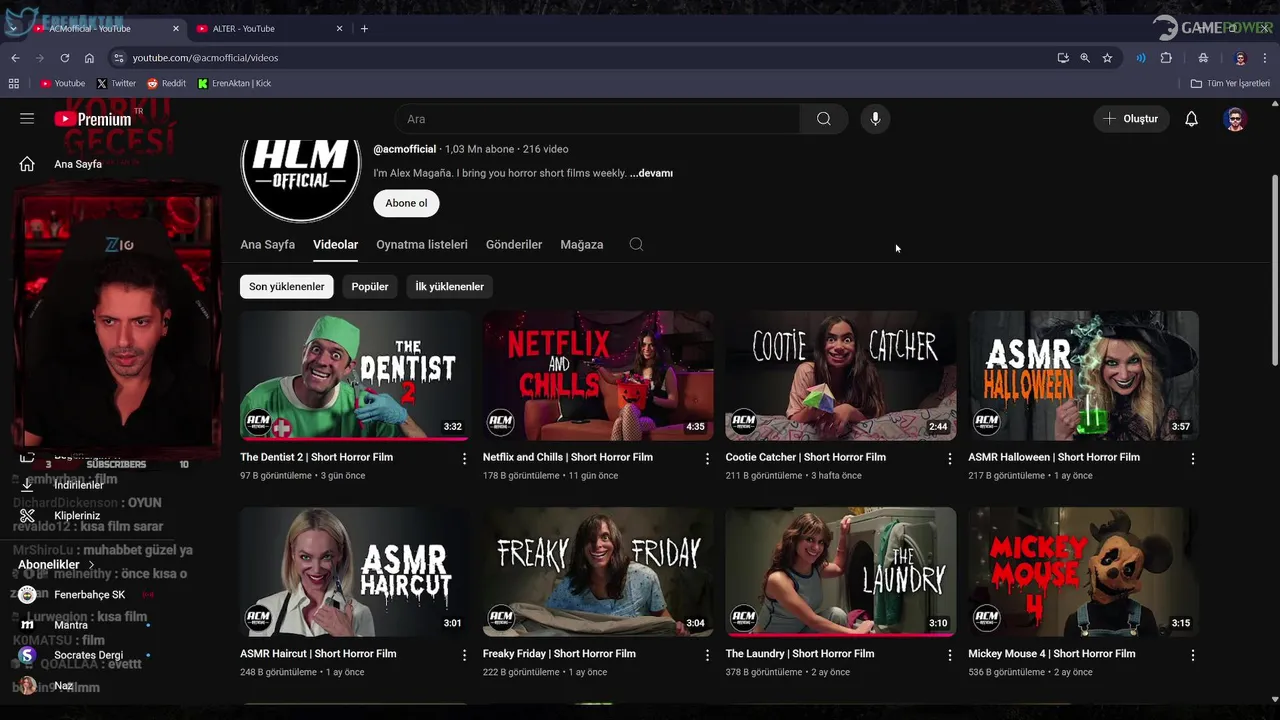Open options menu for The Laundry video
The image size is (1280, 720).
point(950,655)
